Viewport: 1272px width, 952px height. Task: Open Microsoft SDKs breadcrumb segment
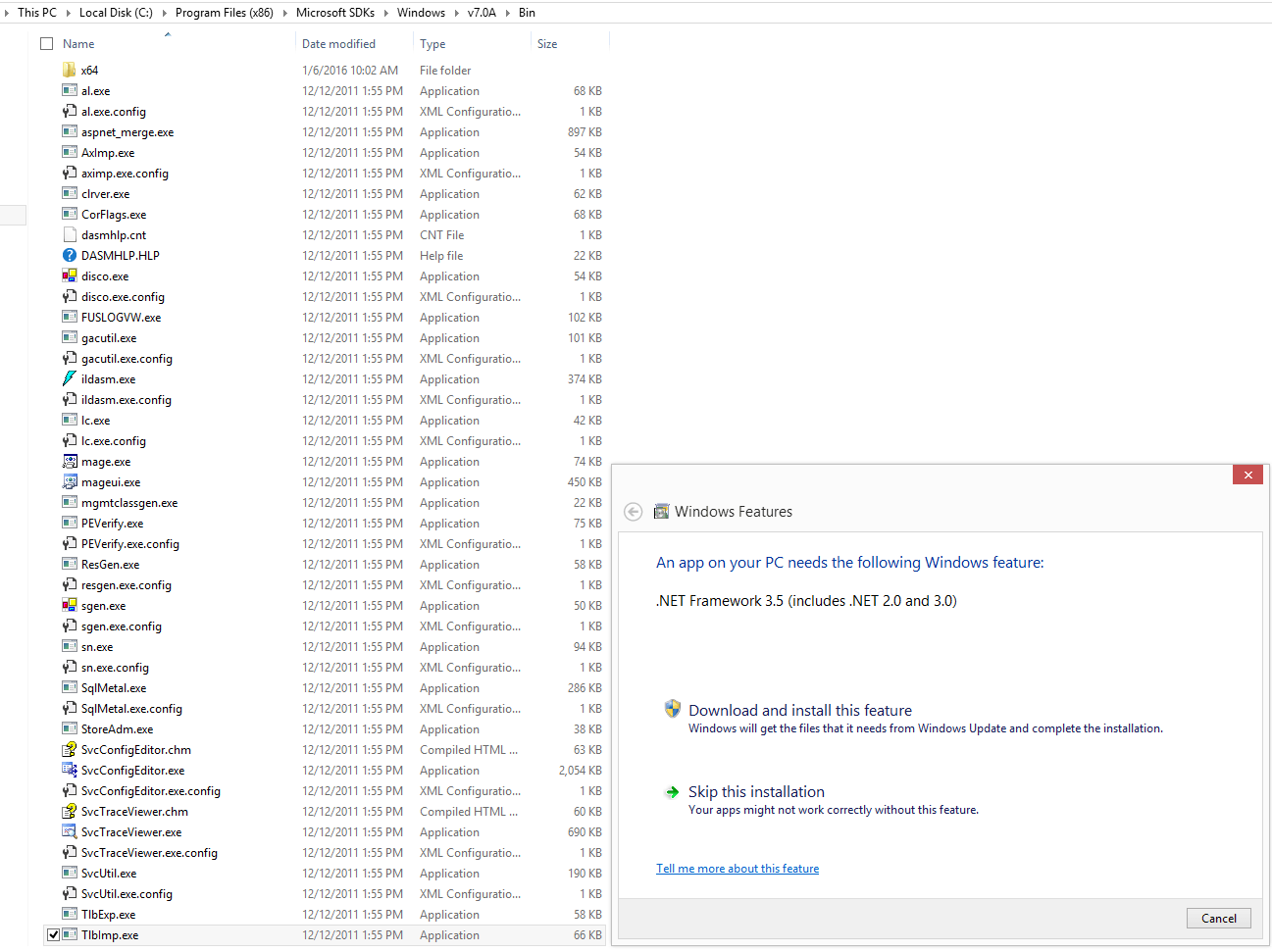(x=335, y=13)
